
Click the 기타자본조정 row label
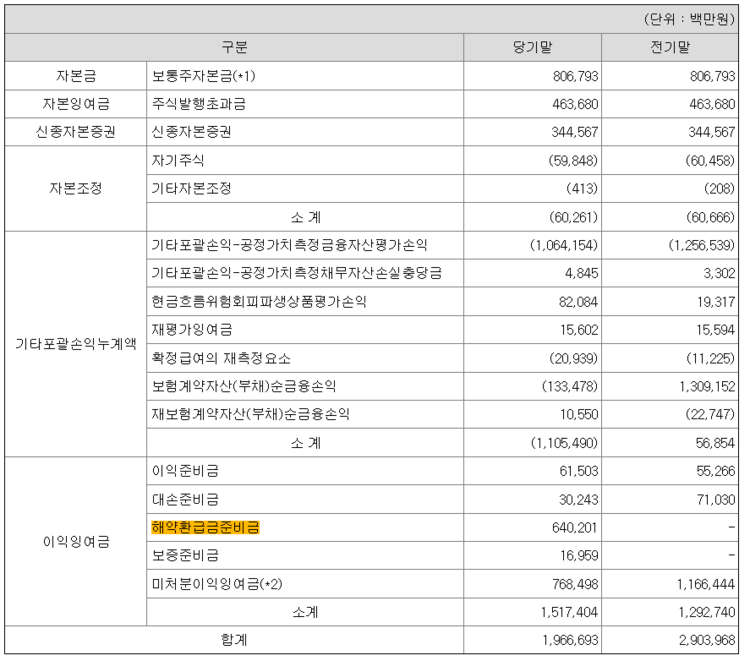coord(191,188)
